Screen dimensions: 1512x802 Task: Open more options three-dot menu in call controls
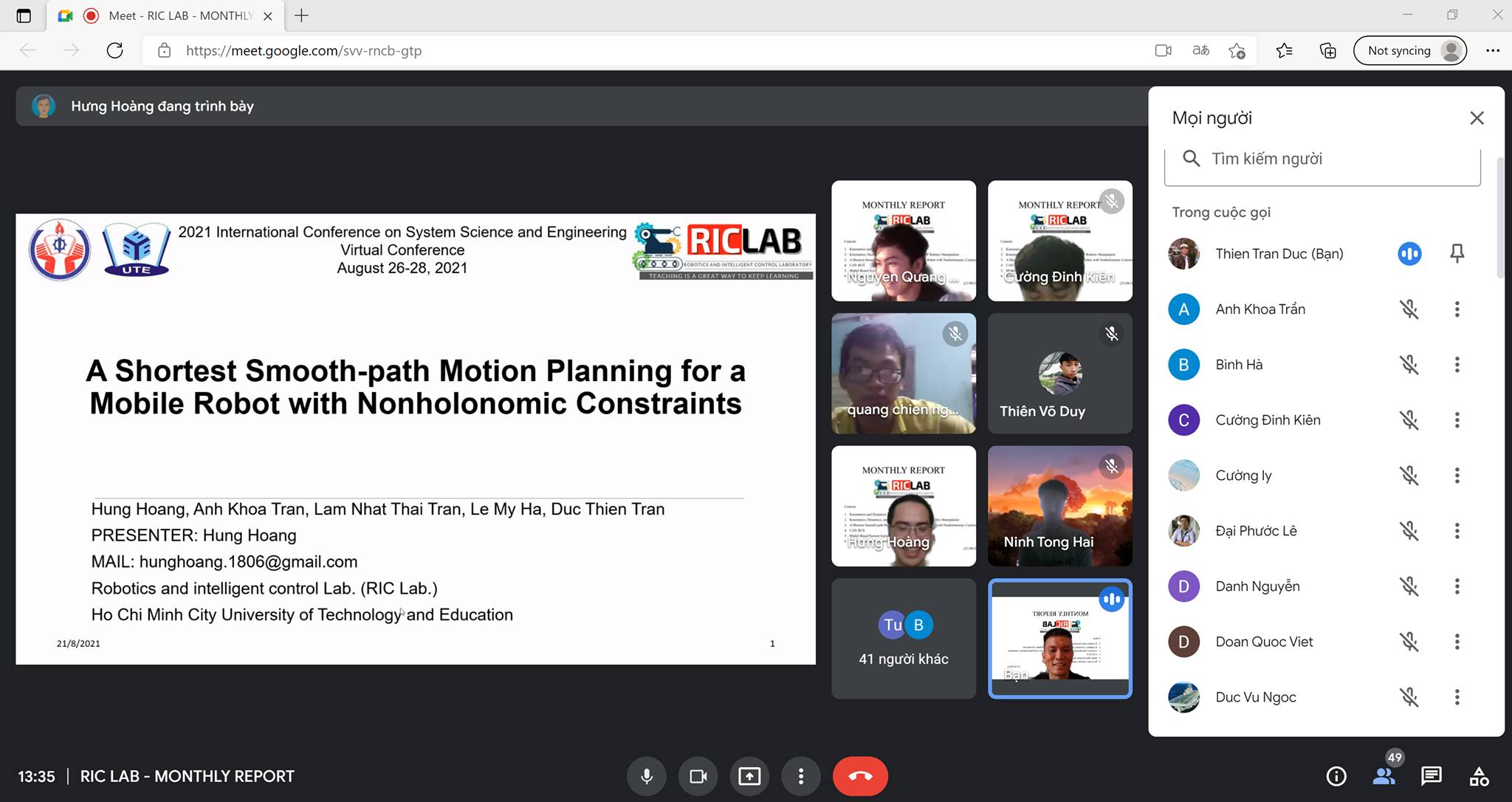[801, 776]
